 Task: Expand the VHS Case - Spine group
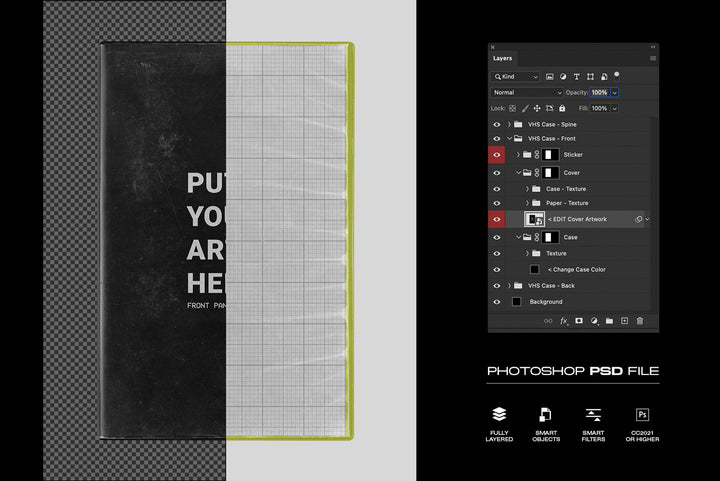pyautogui.click(x=509, y=124)
